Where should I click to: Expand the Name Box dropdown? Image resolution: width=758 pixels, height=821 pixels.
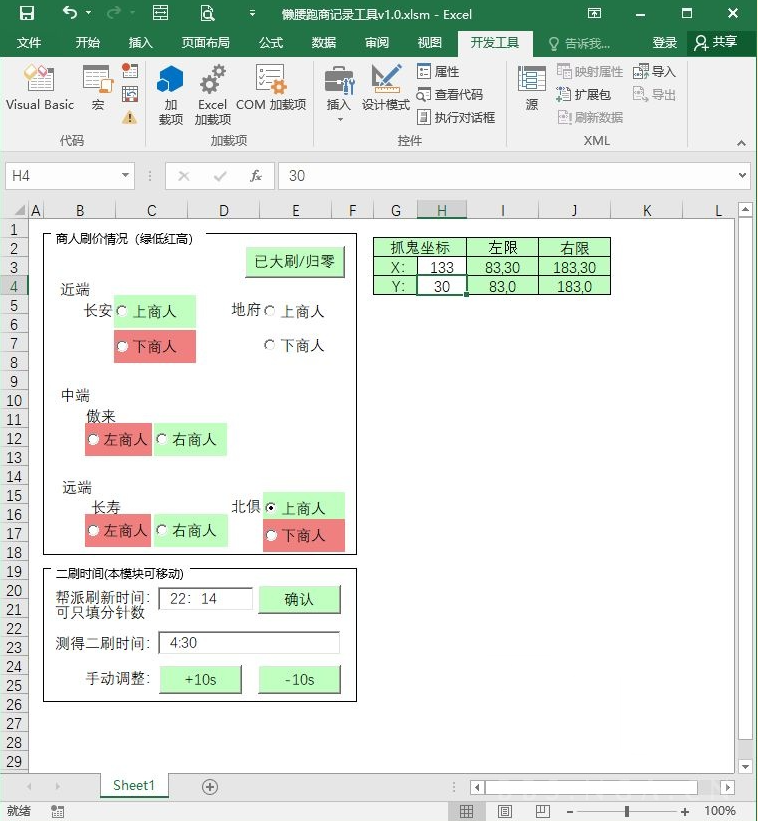[x=125, y=175]
